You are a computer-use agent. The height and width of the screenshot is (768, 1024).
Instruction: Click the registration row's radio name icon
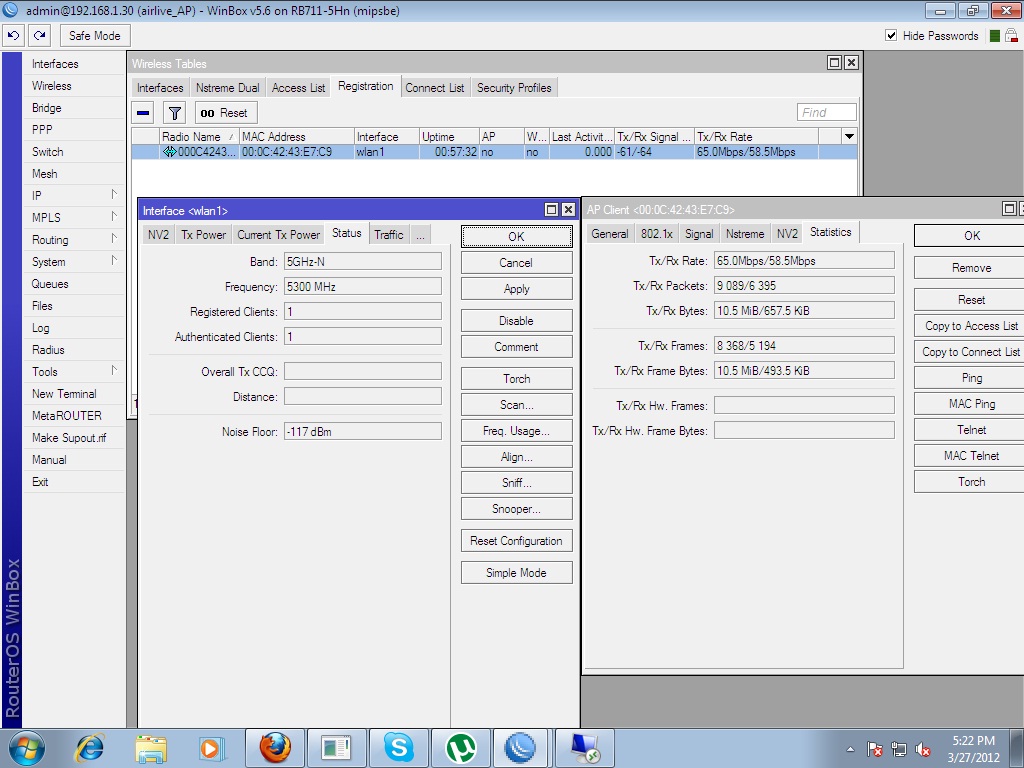coord(169,152)
